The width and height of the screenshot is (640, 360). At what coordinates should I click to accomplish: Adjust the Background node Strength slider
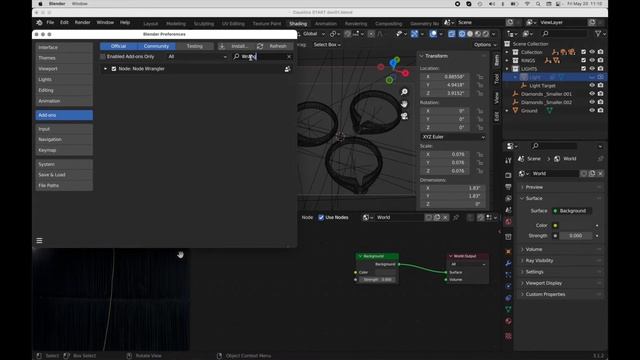click(x=377, y=280)
